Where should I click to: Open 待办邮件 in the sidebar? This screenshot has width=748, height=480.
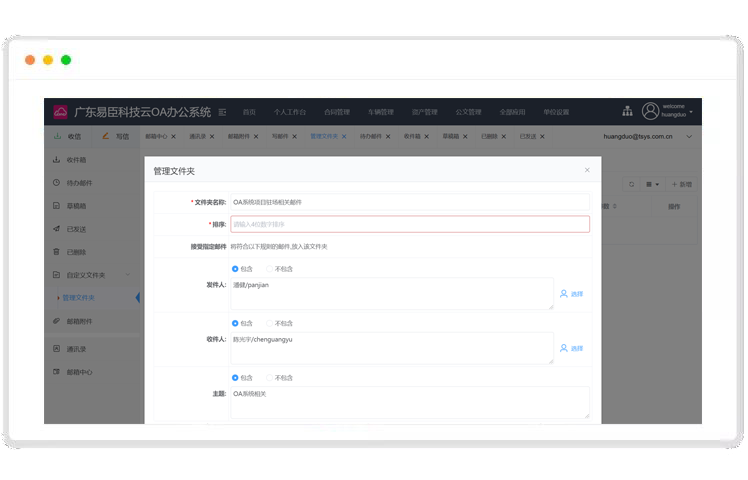pyautogui.click(x=93, y=183)
